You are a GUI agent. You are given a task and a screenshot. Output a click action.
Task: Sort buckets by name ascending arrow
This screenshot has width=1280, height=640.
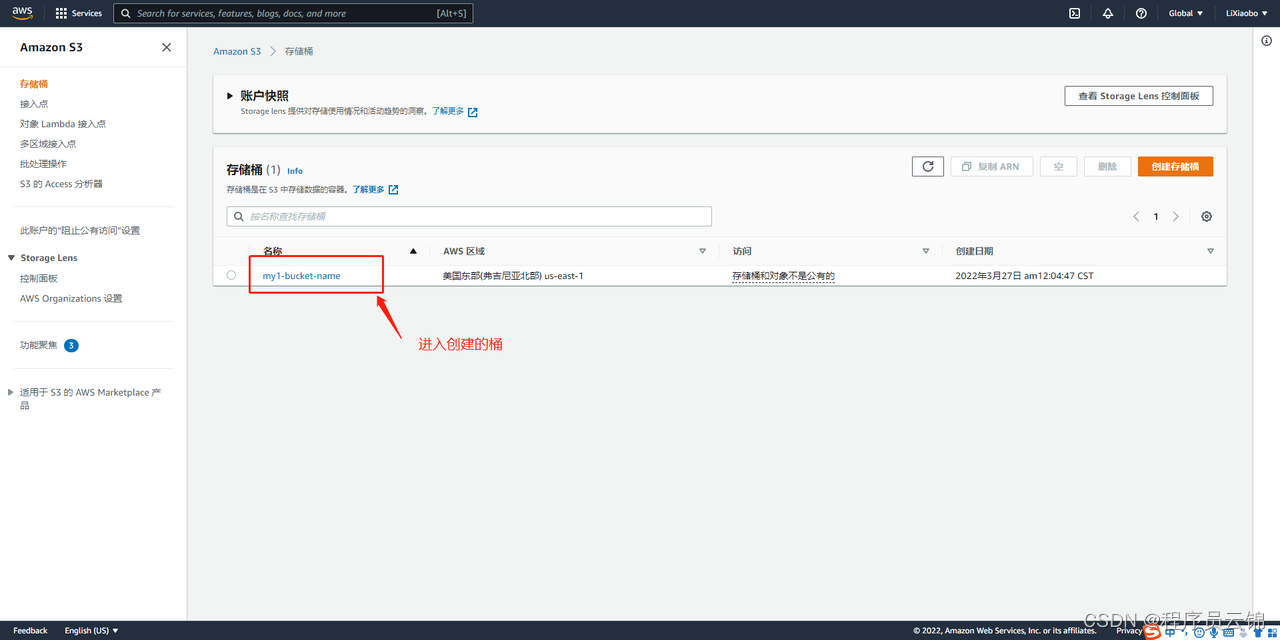pyautogui.click(x=413, y=251)
